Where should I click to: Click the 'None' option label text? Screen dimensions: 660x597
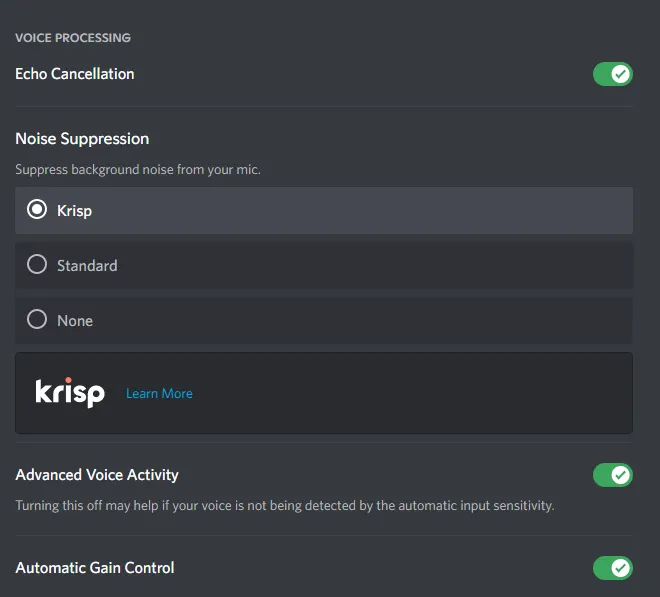(x=75, y=321)
